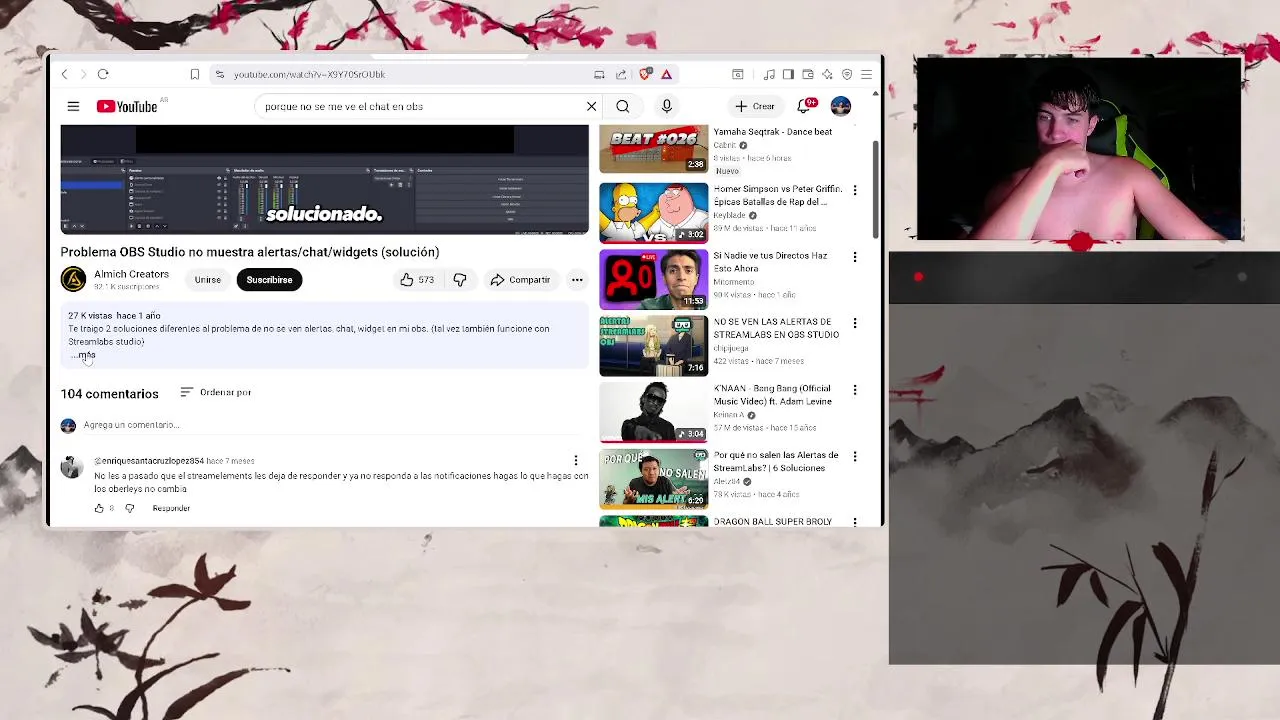
Task: Reload the YouTube page
Action: 103,74
